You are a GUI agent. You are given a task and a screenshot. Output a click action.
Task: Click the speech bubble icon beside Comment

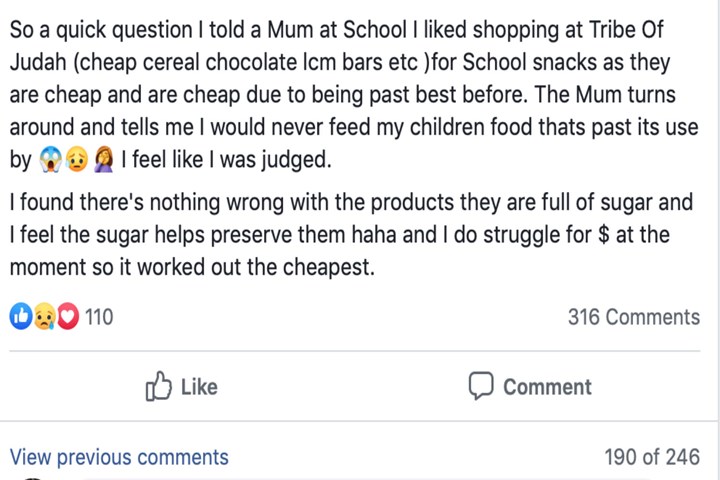point(481,386)
